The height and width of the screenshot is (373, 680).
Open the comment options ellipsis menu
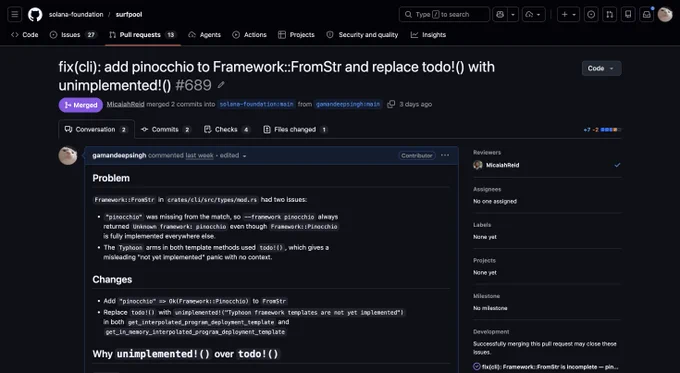coord(445,155)
